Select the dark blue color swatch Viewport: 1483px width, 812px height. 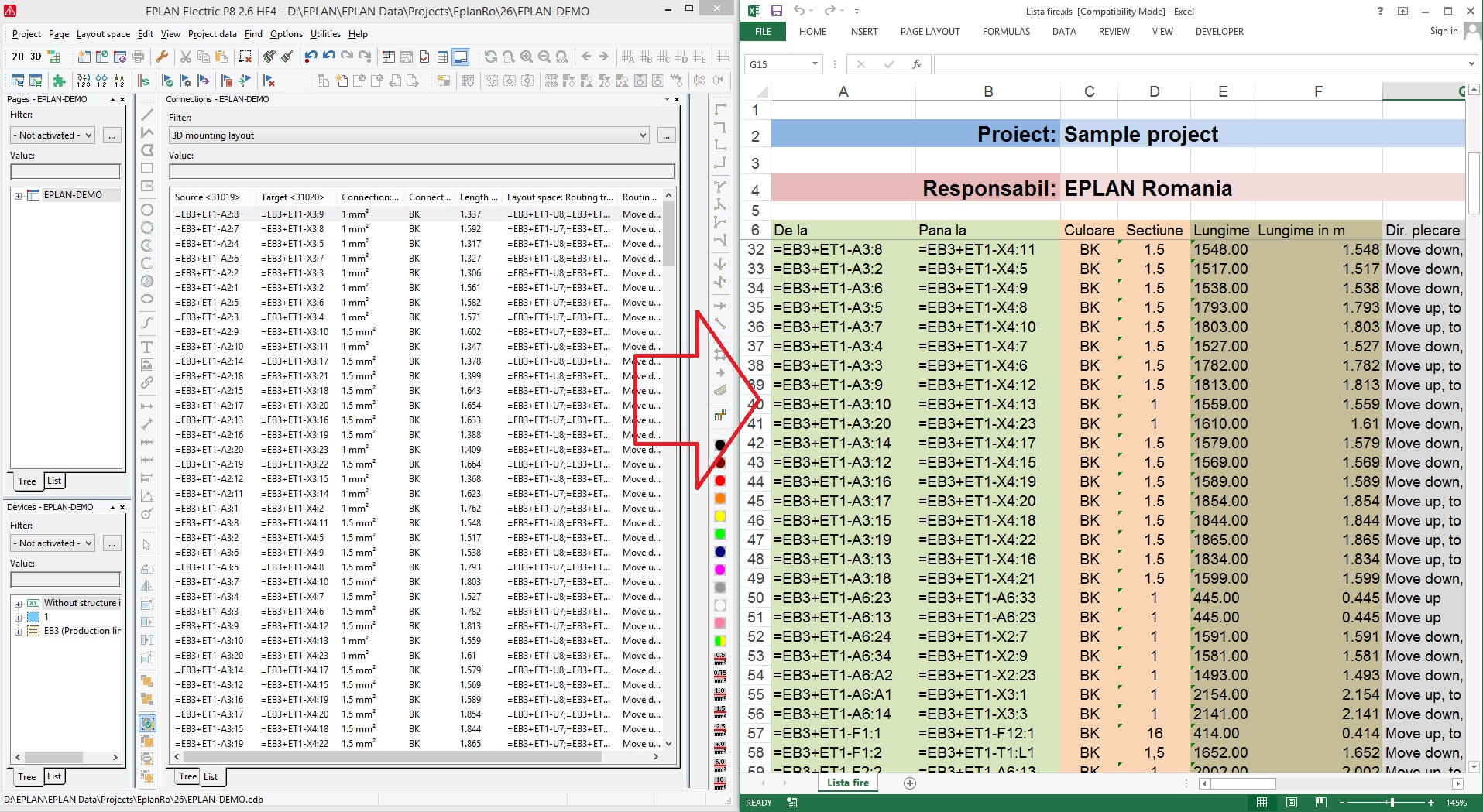click(720, 552)
